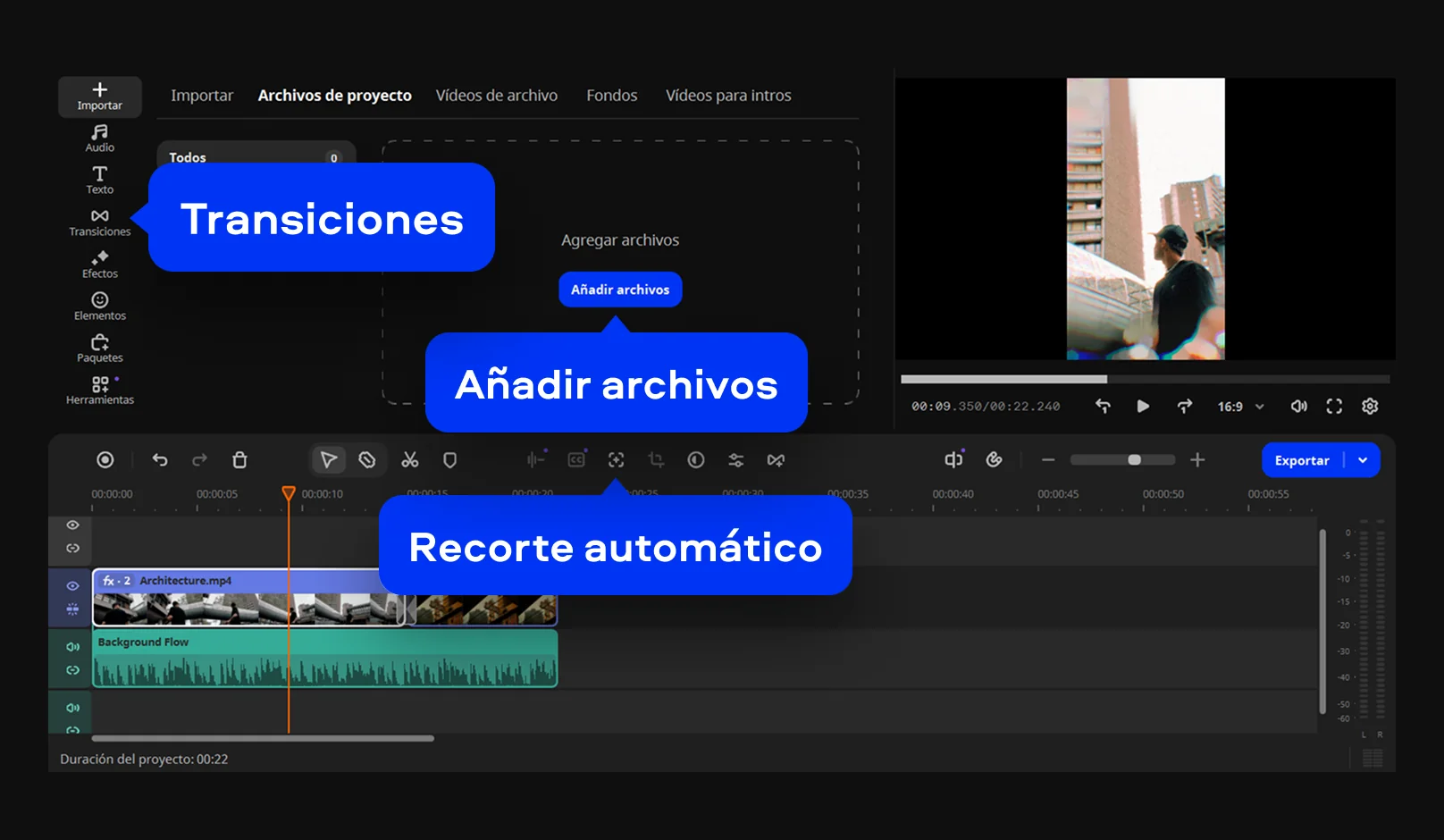
Task: Click the undo arrow in the timeline toolbar
Action: coord(160,460)
